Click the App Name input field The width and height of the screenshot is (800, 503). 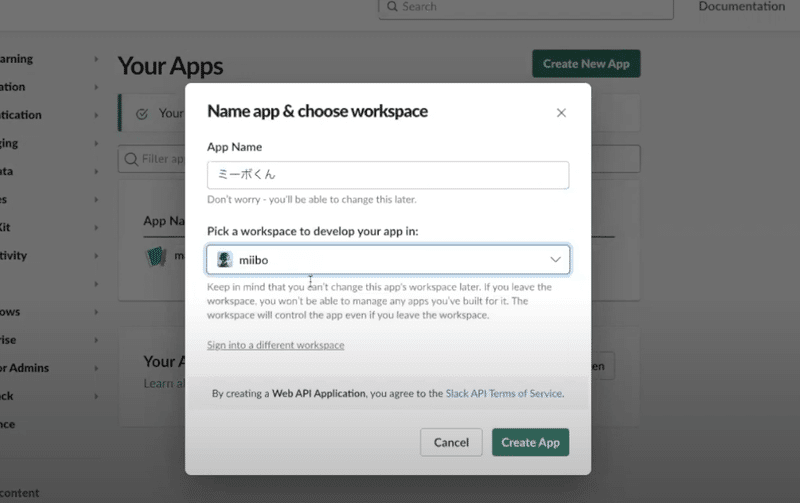click(388, 175)
